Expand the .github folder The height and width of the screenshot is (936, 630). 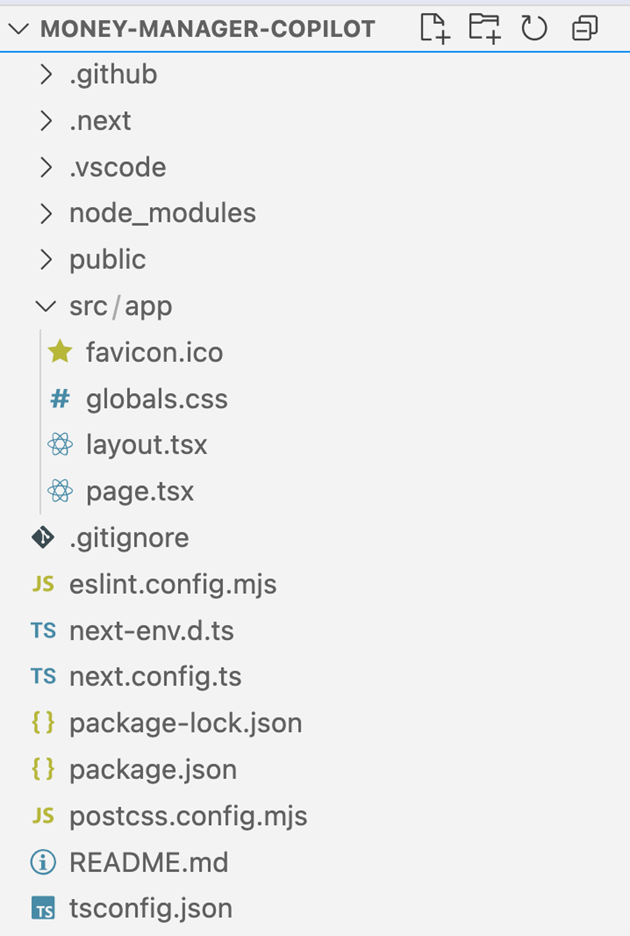coord(46,75)
